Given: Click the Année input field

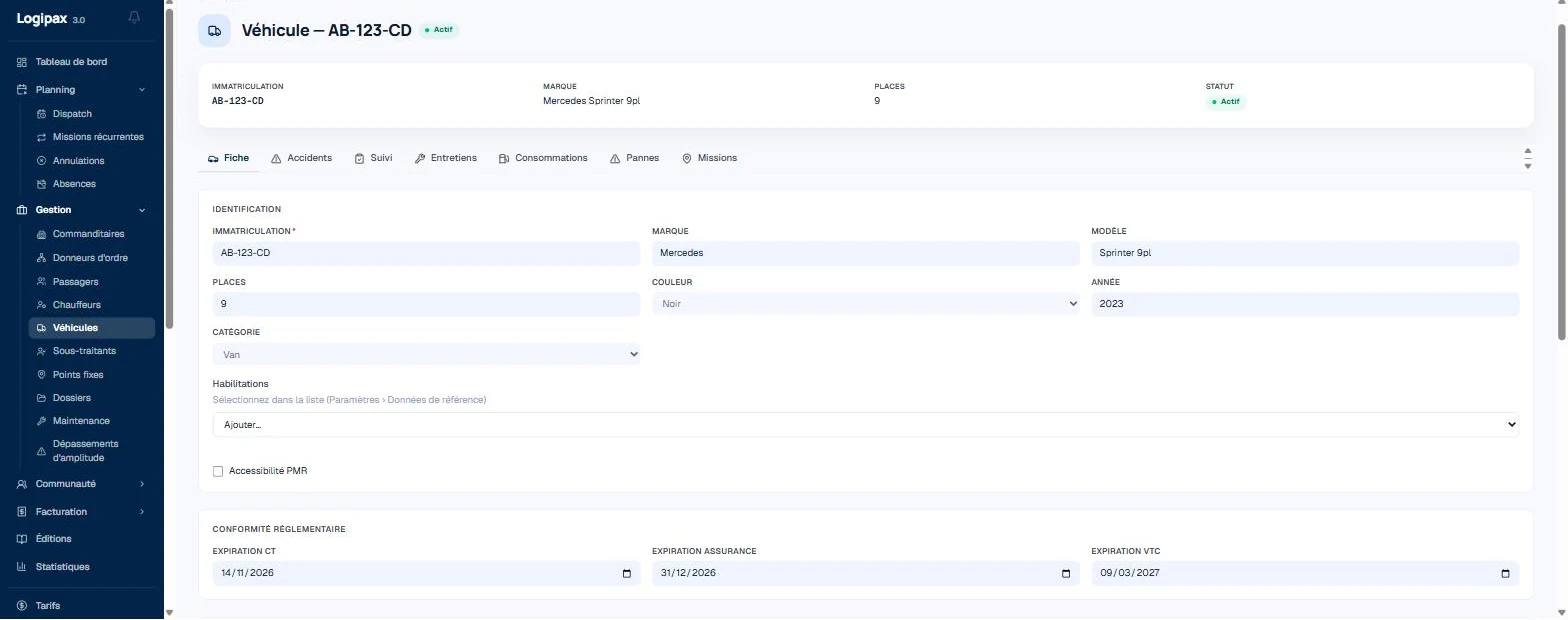Looking at the screenshot, I should pos(1305,304).
